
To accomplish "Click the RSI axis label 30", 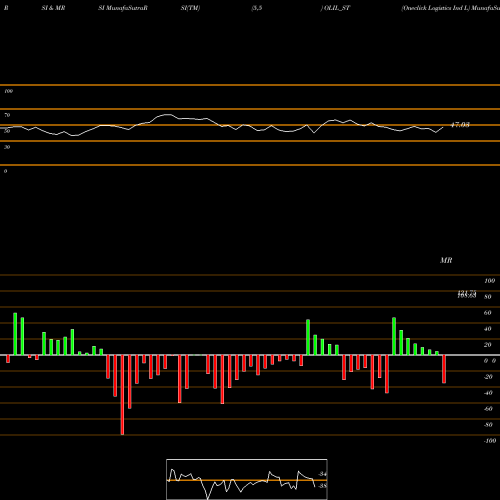I will coord(7,147).
